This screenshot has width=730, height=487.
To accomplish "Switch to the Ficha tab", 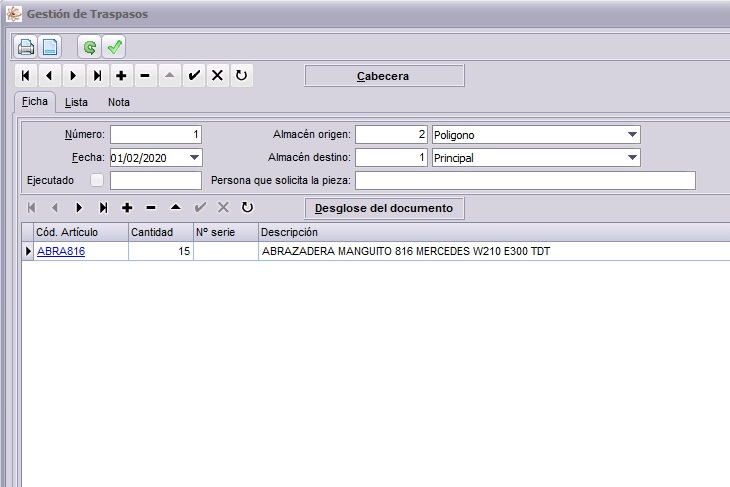I will (x=35, y=101).
